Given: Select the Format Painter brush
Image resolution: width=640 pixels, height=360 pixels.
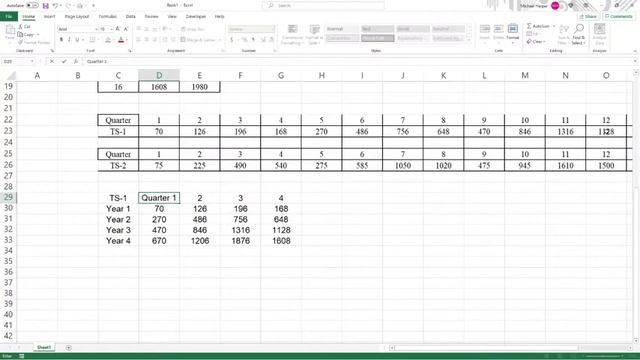Looking at the screenshot, I should [x=20, y=42].
